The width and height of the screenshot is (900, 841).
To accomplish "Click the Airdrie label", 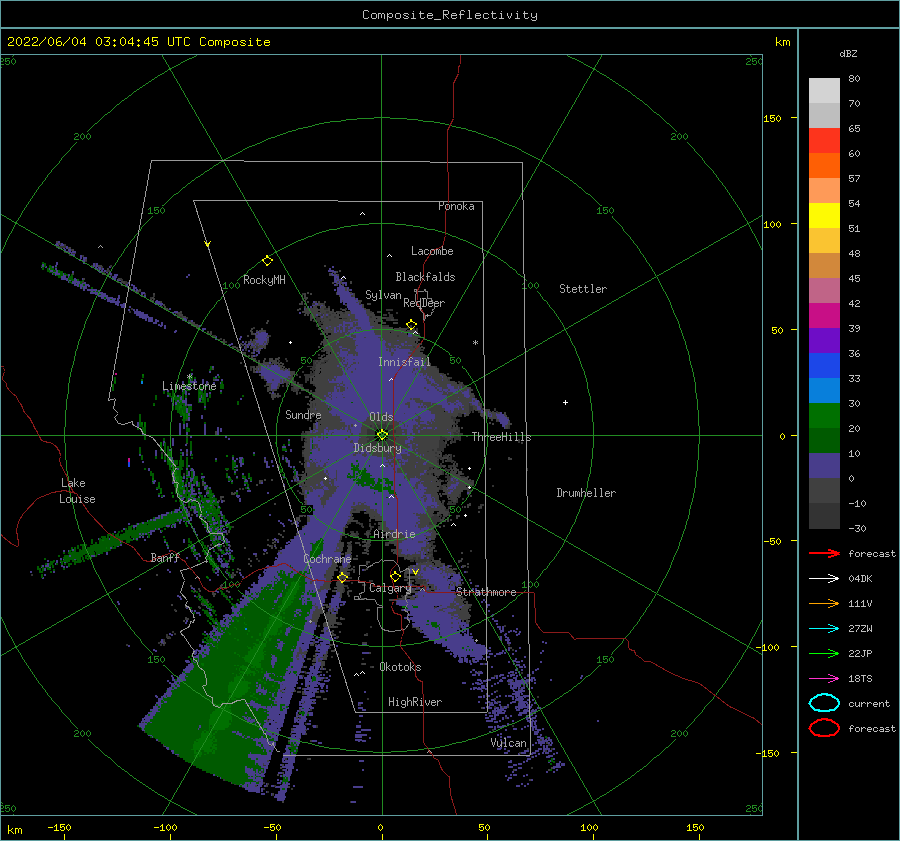I will click(394, 534).
